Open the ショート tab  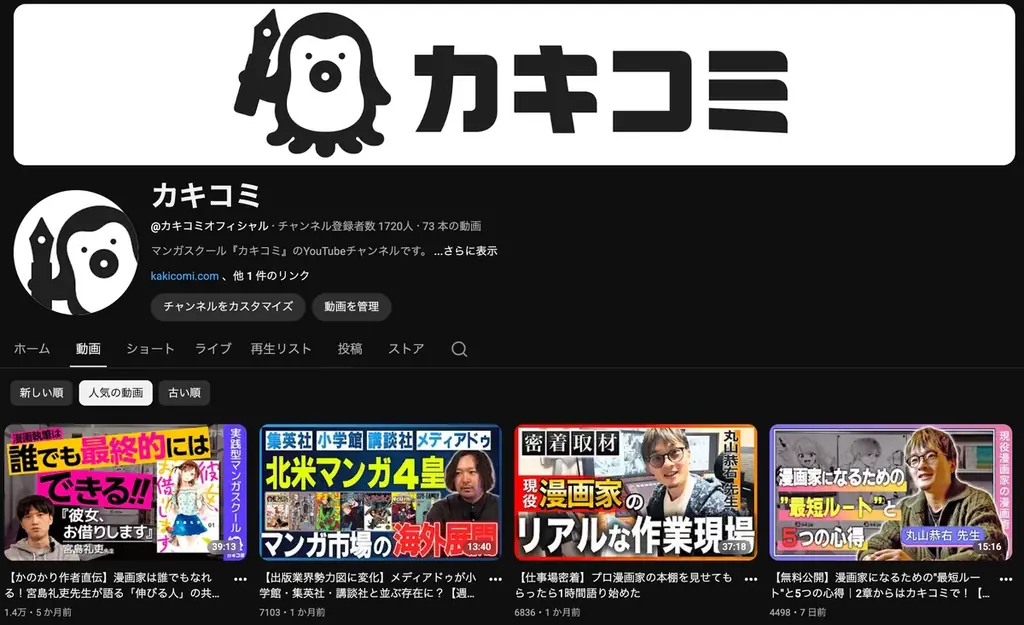[150, 349]
